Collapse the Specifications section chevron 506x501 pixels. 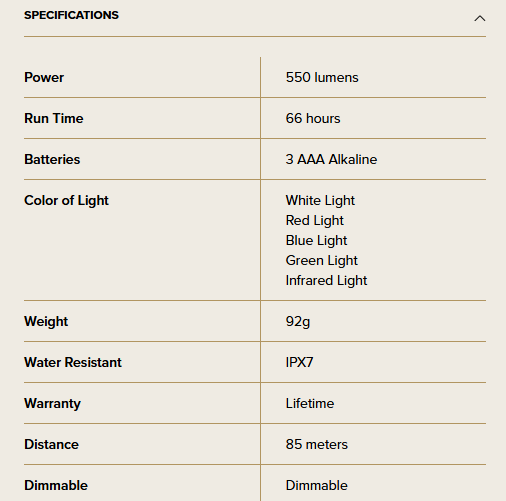[480, 18]
